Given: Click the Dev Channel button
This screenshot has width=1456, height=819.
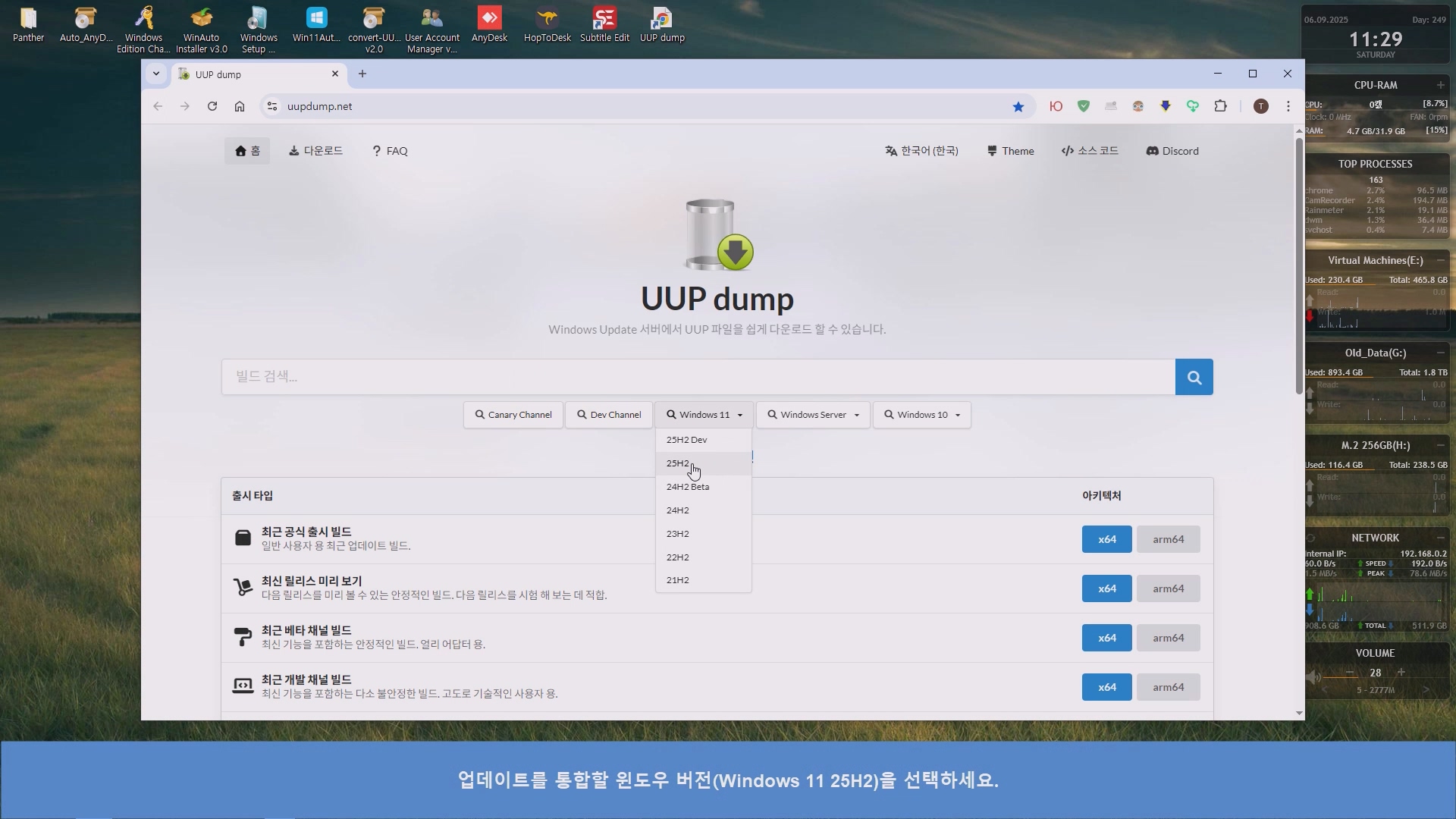Looking at the screenshot, I should click(x=609, y=415).
